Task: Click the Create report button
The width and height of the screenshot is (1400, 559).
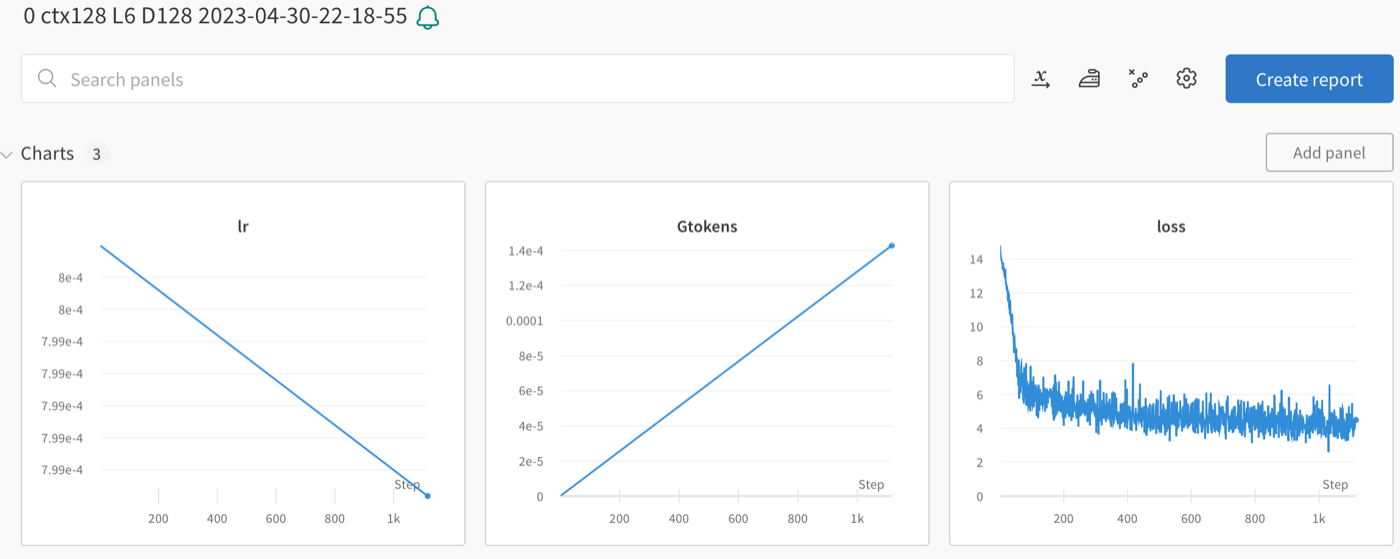Action: tap(1309, 79)
